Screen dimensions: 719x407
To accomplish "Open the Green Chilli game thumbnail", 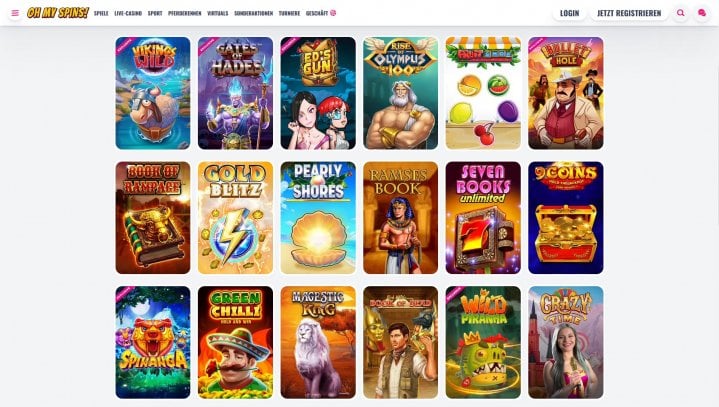I will point(235,342).
